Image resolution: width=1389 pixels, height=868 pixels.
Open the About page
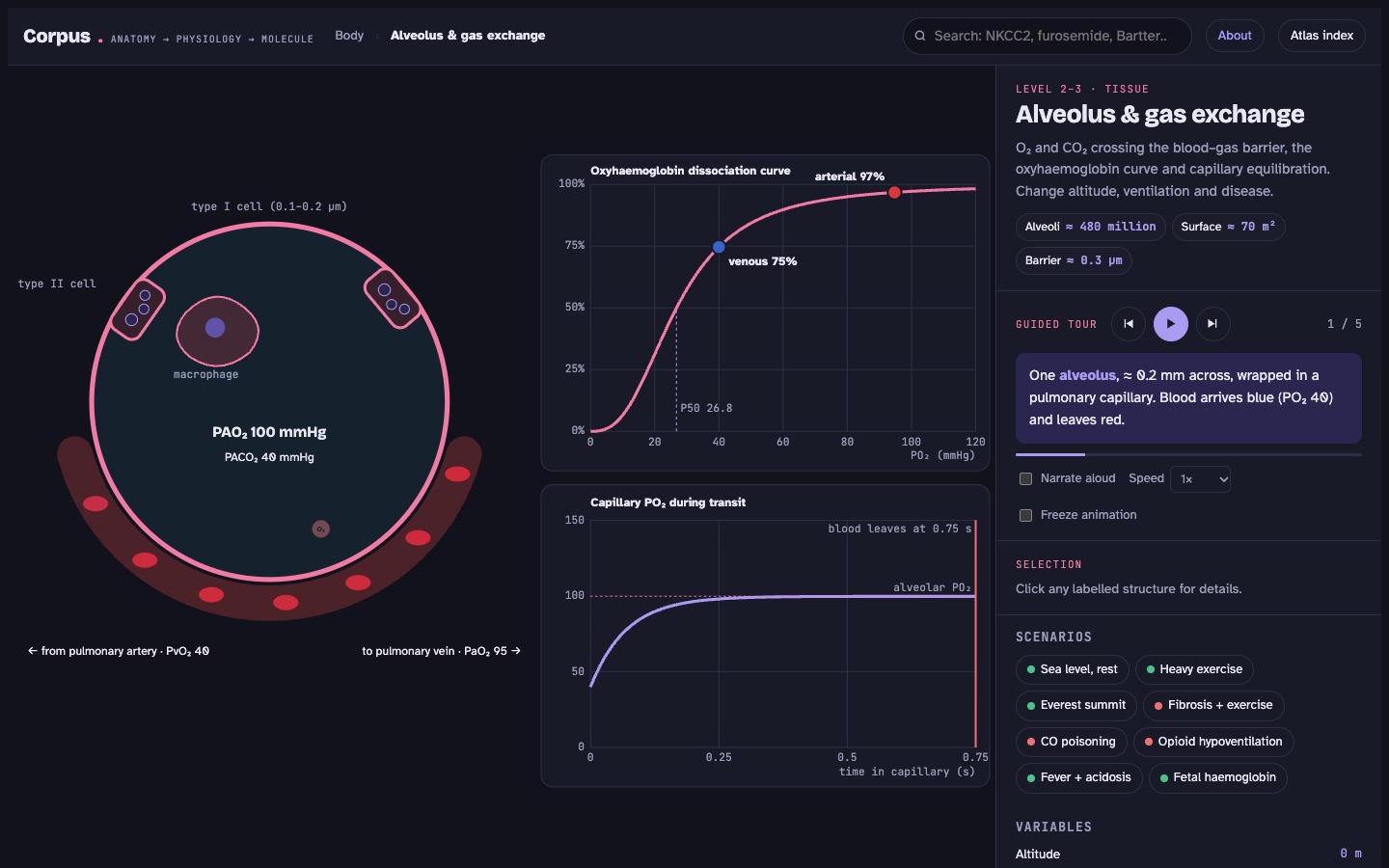click(1235, 36)
